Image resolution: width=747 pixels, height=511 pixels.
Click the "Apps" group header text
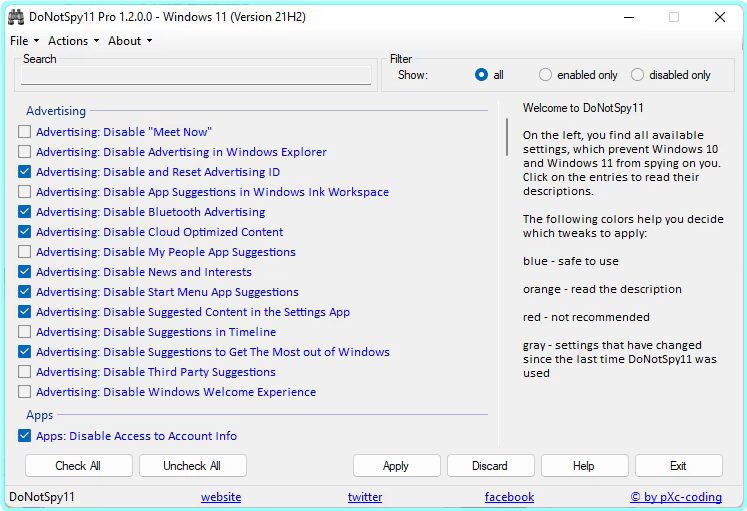(40, 415)
